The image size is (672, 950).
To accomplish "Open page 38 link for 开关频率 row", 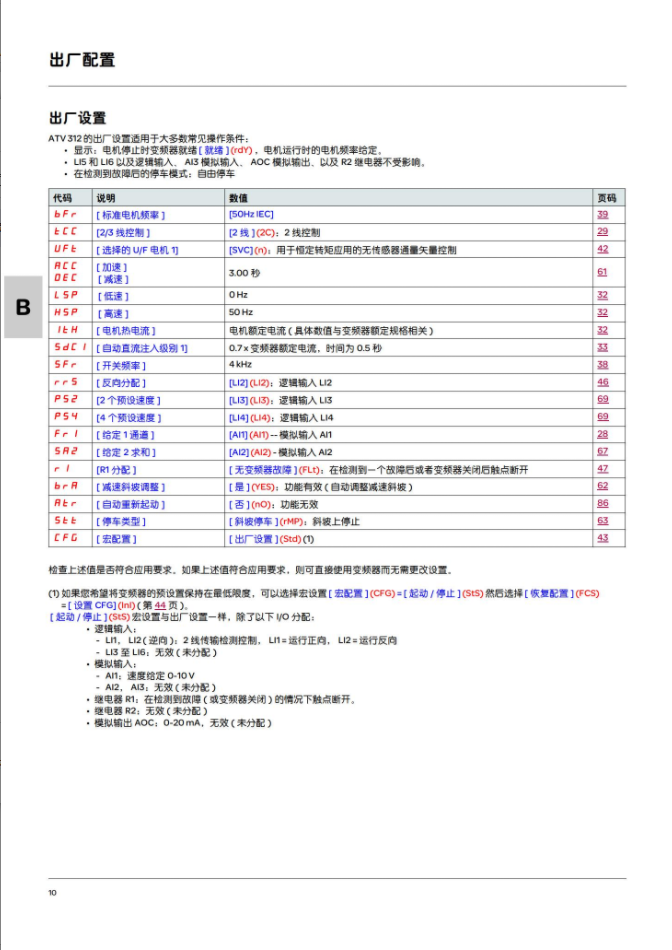I will [x=602, y=365].
